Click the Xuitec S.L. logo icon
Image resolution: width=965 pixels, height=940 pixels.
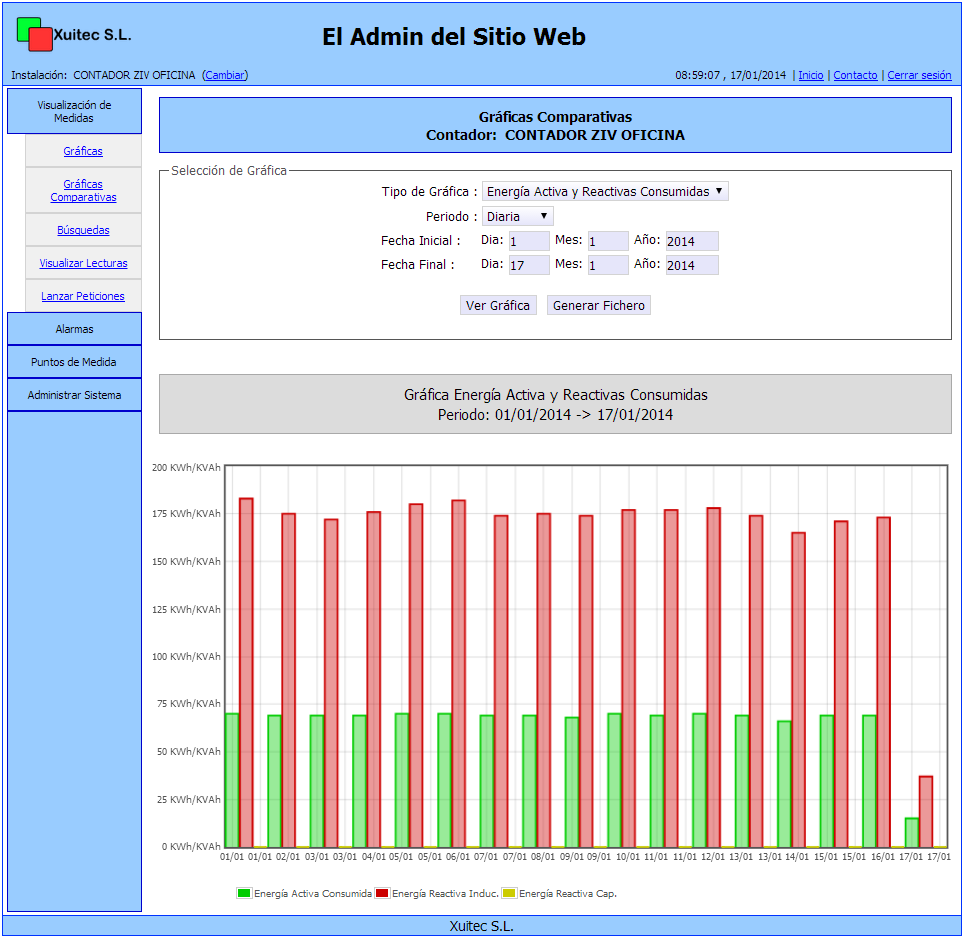pyautogui.click(x=34, y=34)
